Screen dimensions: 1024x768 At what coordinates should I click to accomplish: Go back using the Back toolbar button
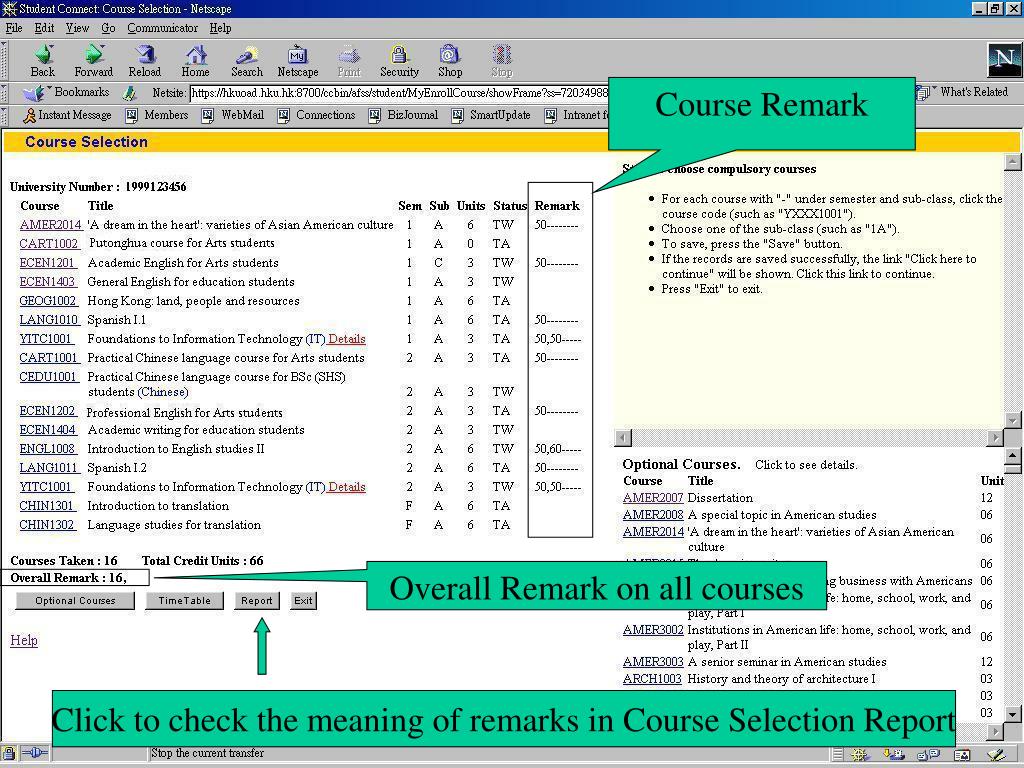42,61
